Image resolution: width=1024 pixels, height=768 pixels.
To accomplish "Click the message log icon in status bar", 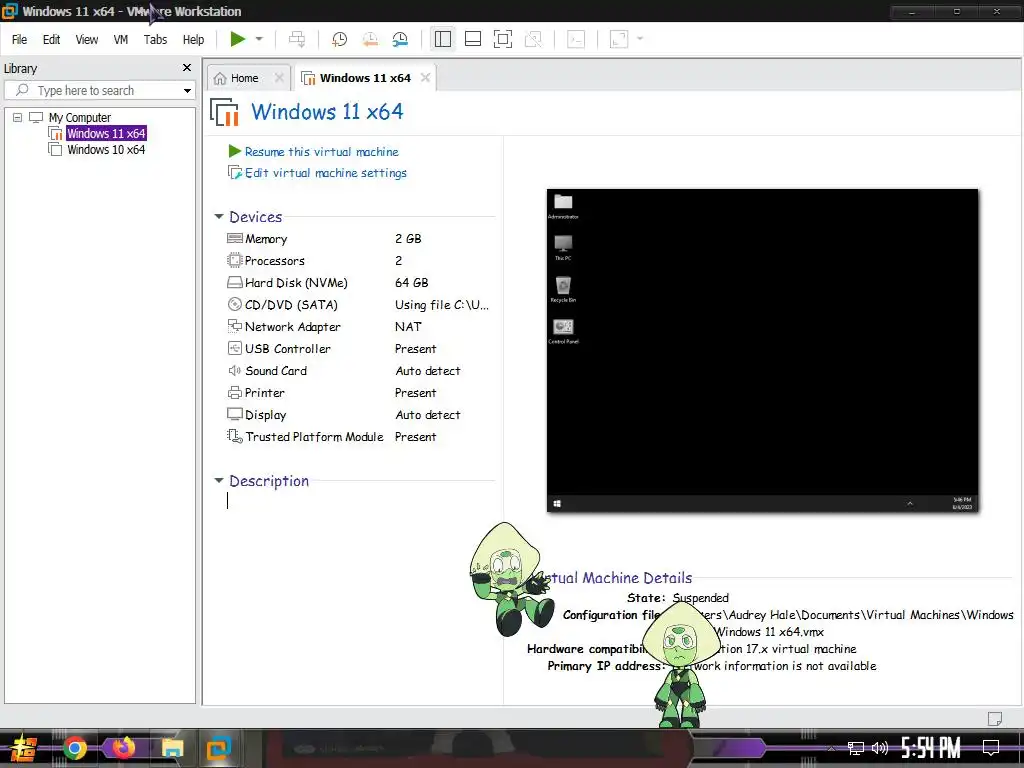I will [x=995, y=718].
